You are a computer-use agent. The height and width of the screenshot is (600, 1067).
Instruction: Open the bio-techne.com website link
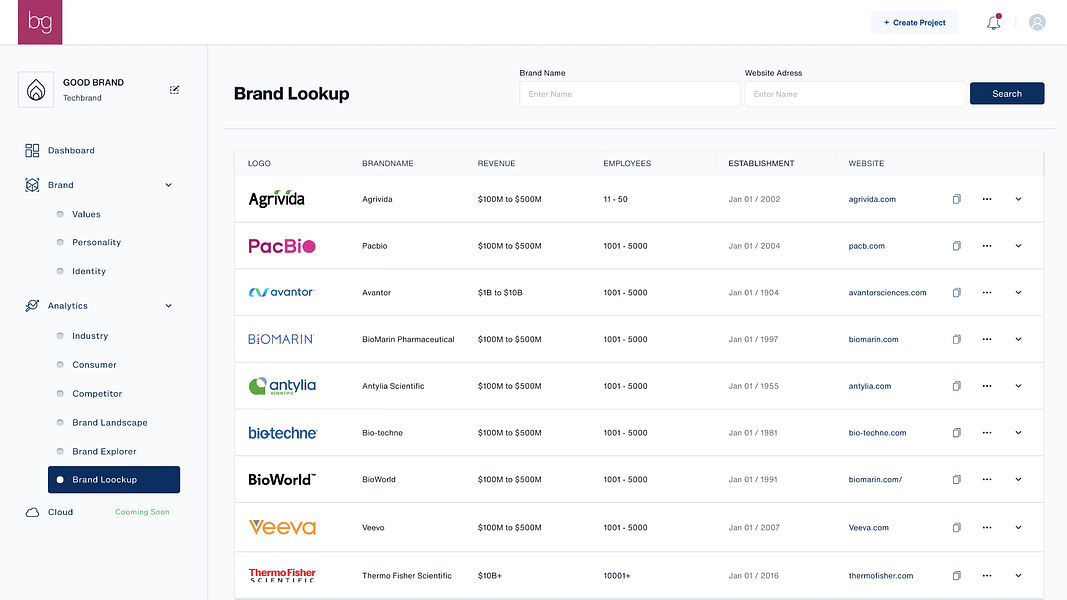point(877,433)
